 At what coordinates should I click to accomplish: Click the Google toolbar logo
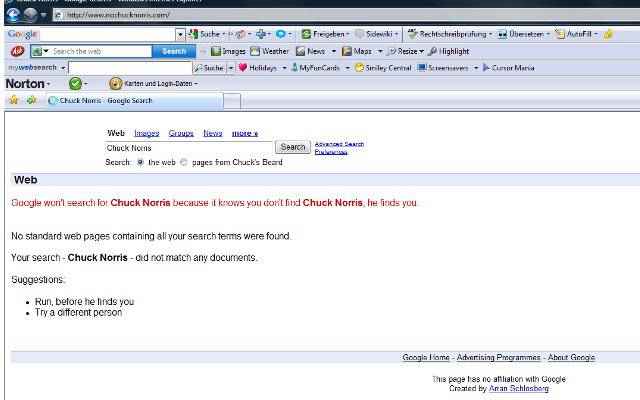pyautogui.click(x=22, y=34)
